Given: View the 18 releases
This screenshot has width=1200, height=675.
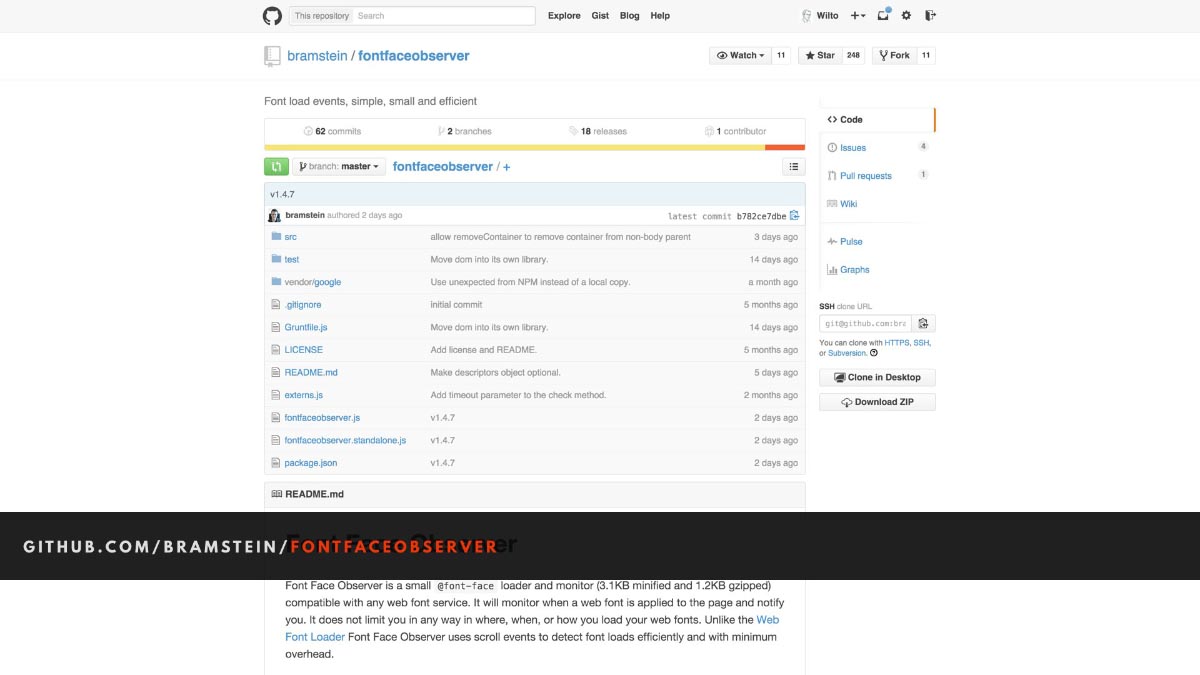Looking at the screenshot, I should pos(598,131).
